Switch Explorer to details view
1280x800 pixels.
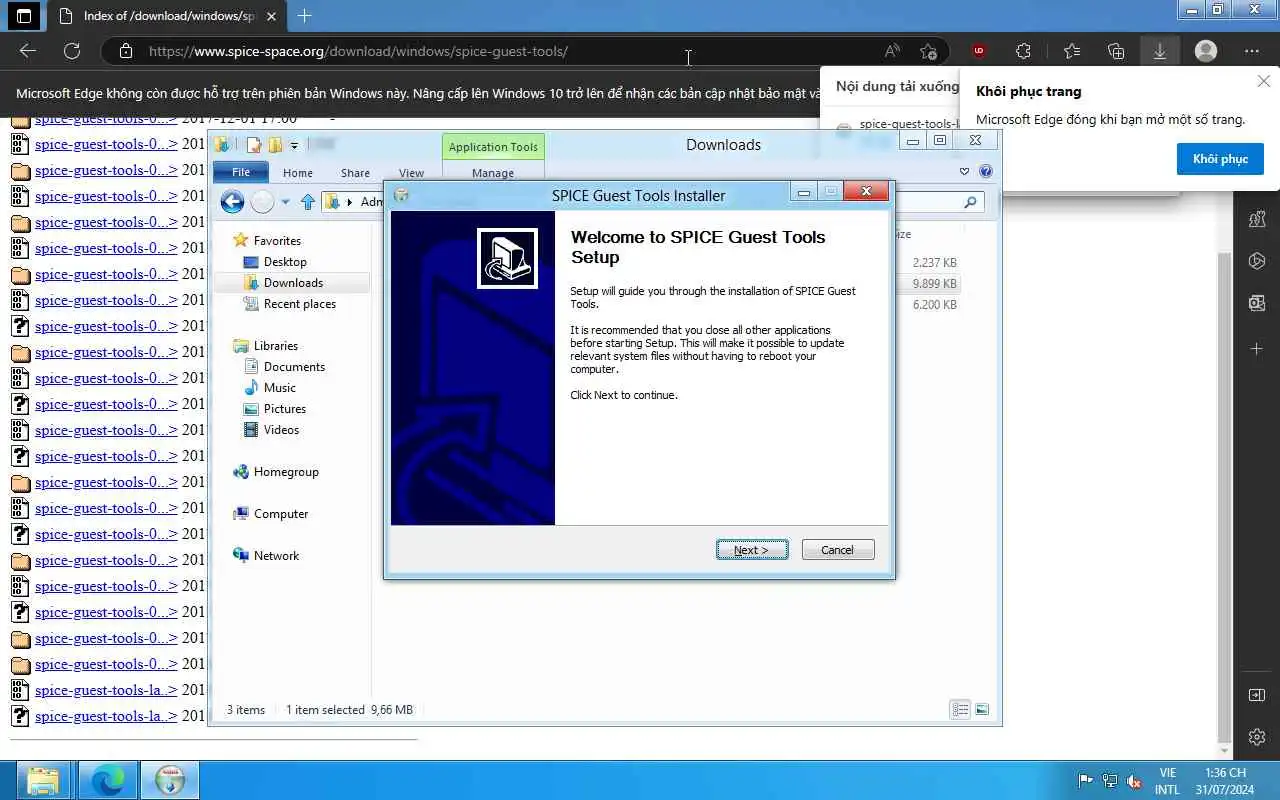[x=960, y=710]
